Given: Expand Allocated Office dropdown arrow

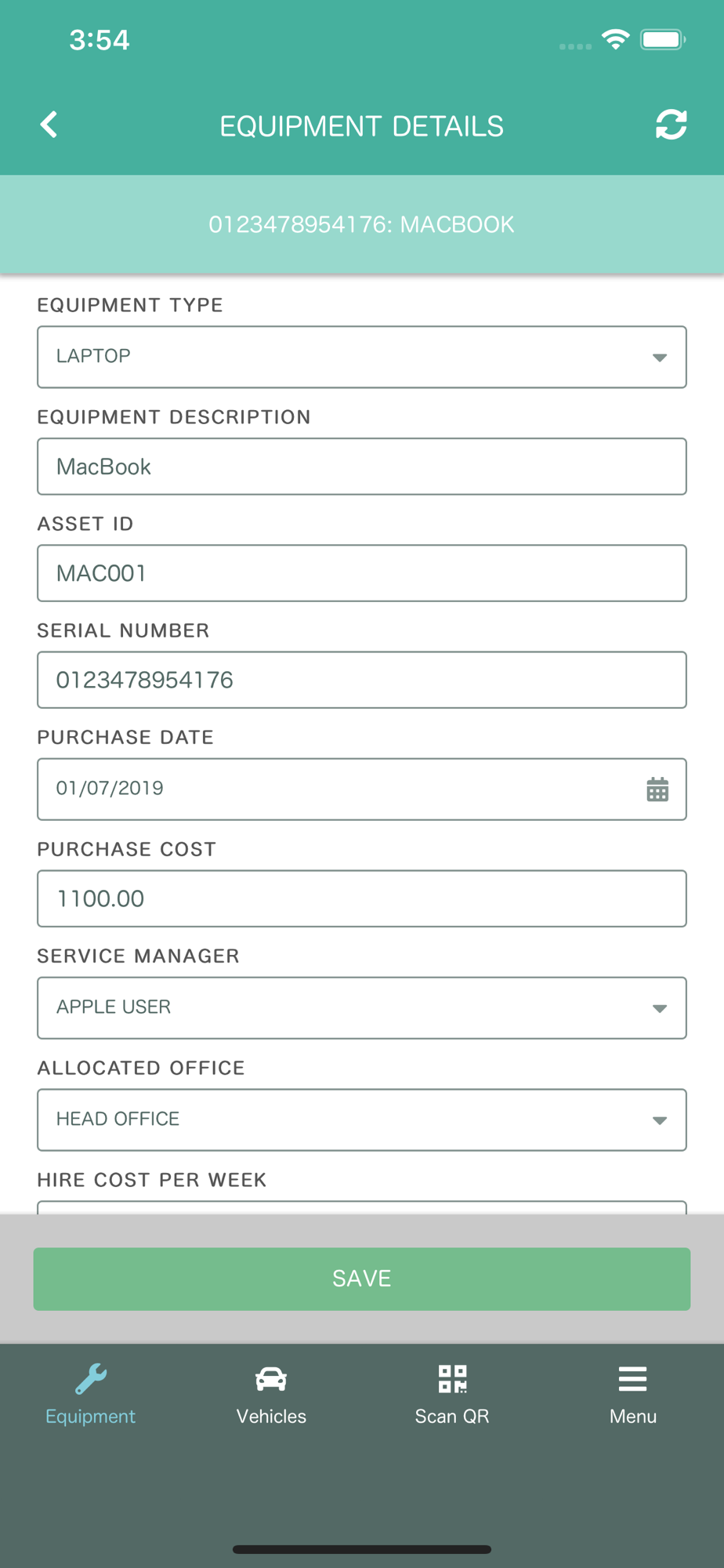Looking at the screenshot, I should [660, 1120].
